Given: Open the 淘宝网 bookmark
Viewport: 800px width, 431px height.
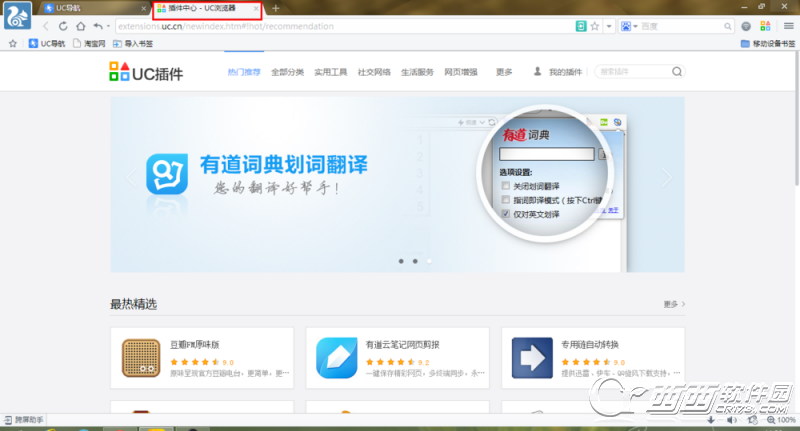Looking at the screenshot, I should [x=89, y=43].
